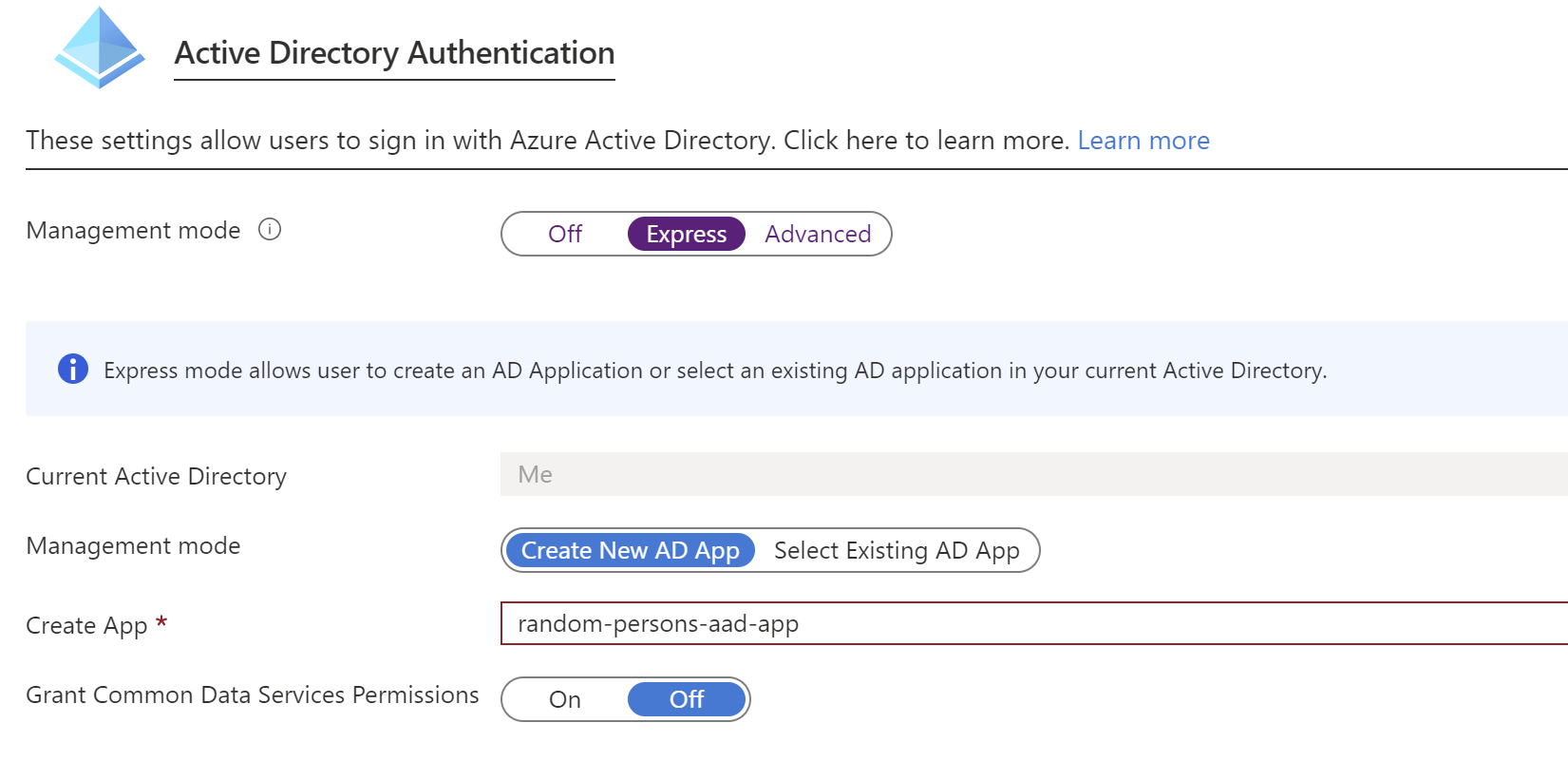The width and height of the screenshot is (1568, 780).
Task: Click the Active Directory Authentication heading
Action: 394,53
